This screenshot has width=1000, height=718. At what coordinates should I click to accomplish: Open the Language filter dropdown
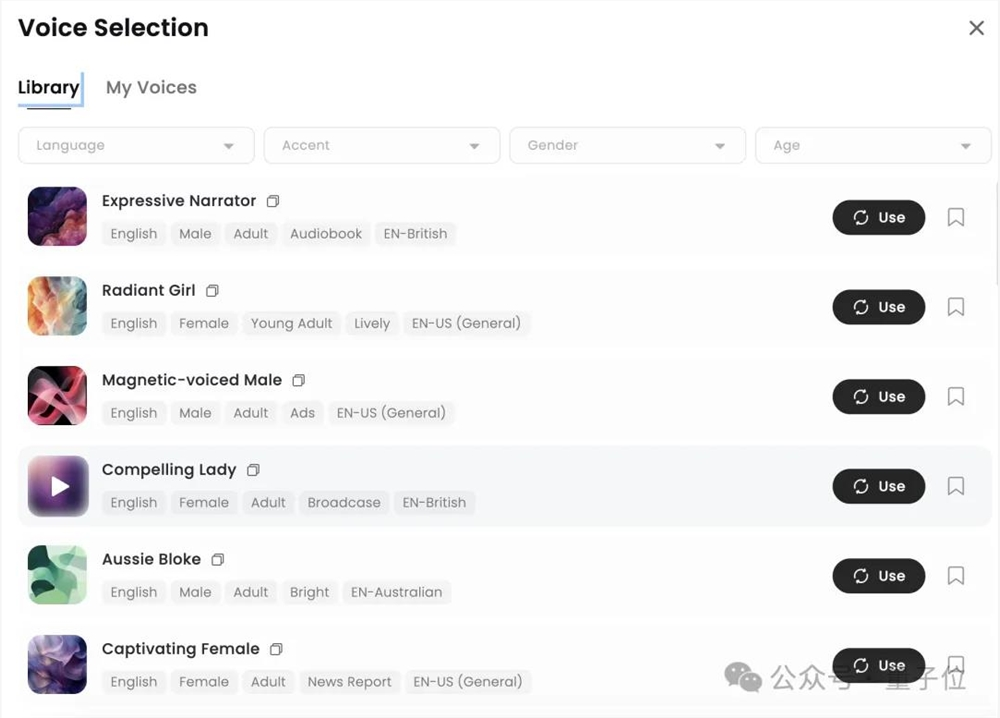136,146
